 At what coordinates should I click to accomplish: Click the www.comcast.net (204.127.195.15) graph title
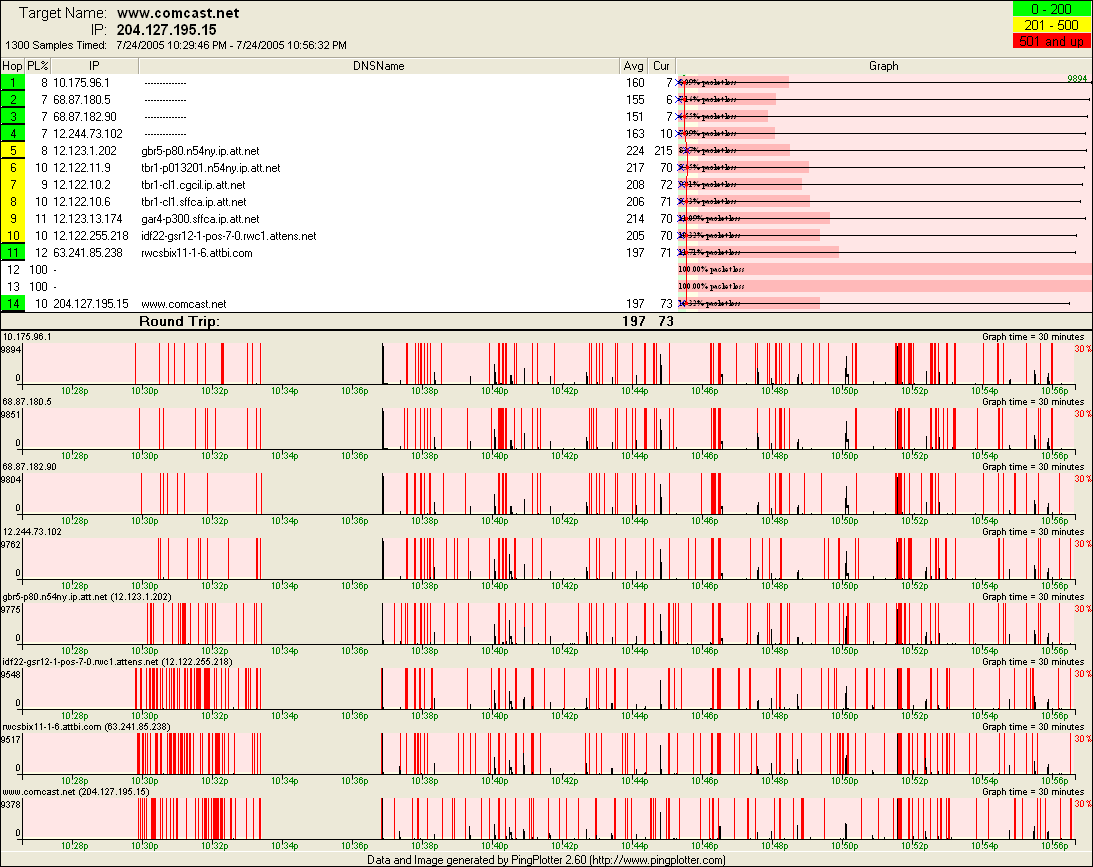[x=75, y=792]
